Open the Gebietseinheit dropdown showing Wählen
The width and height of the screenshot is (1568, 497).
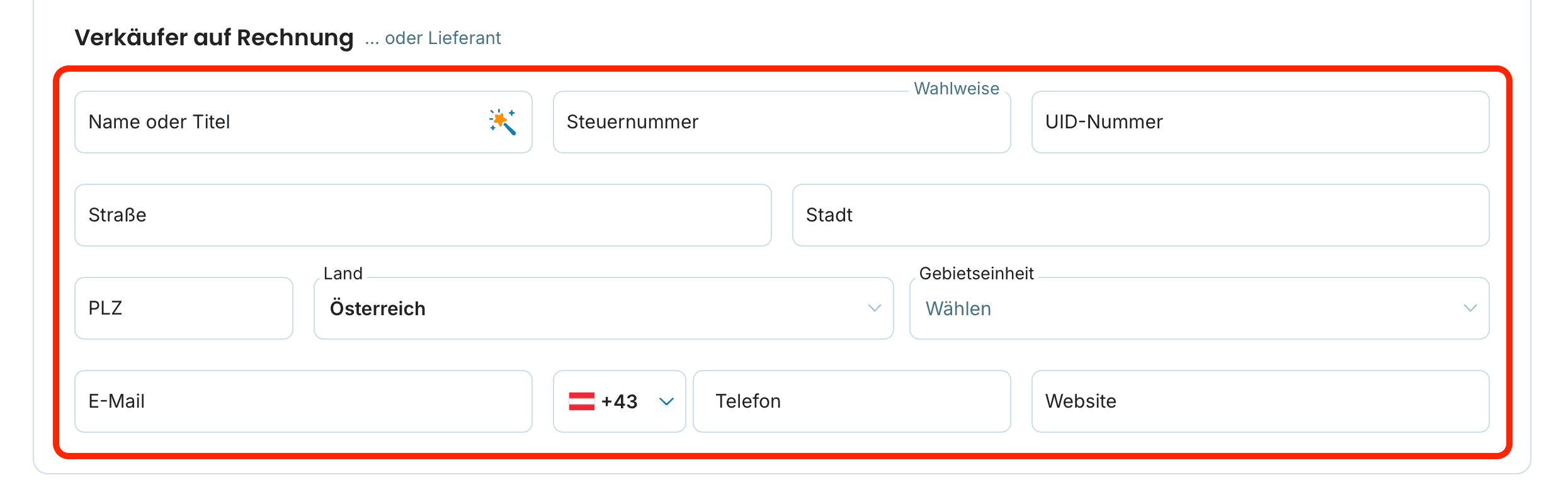(x=1199, y=308)
